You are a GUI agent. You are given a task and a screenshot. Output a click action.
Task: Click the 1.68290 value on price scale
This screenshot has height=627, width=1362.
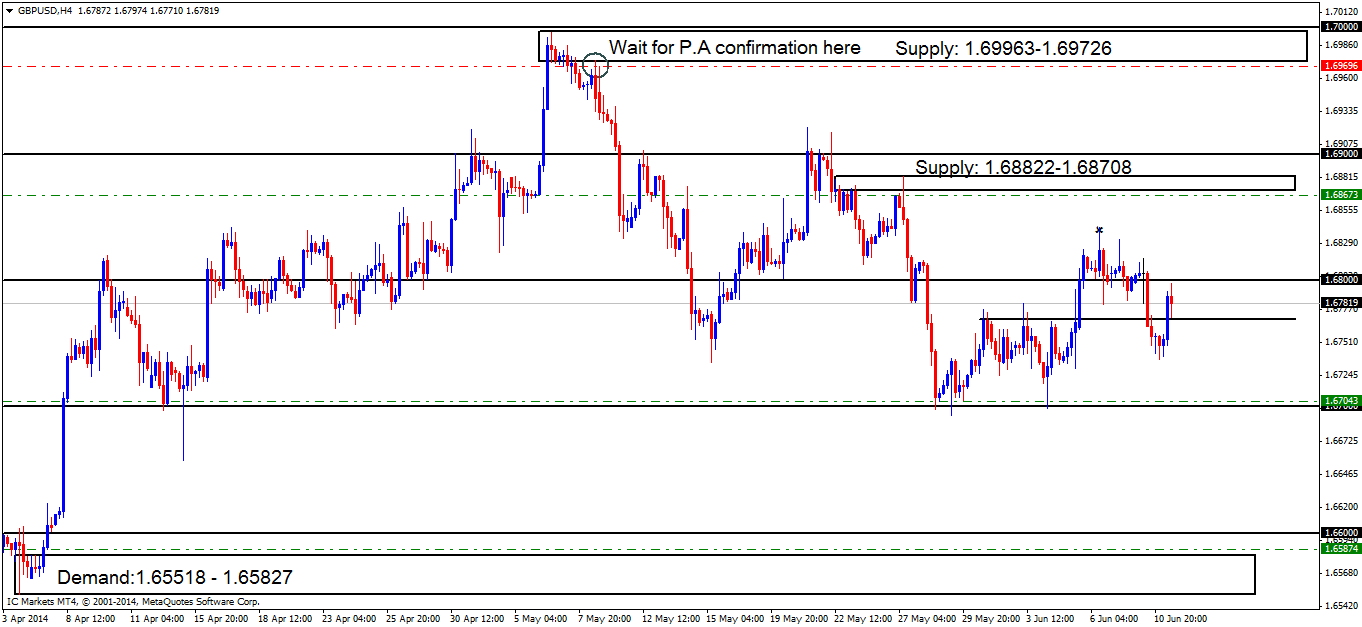point(1340,242)
